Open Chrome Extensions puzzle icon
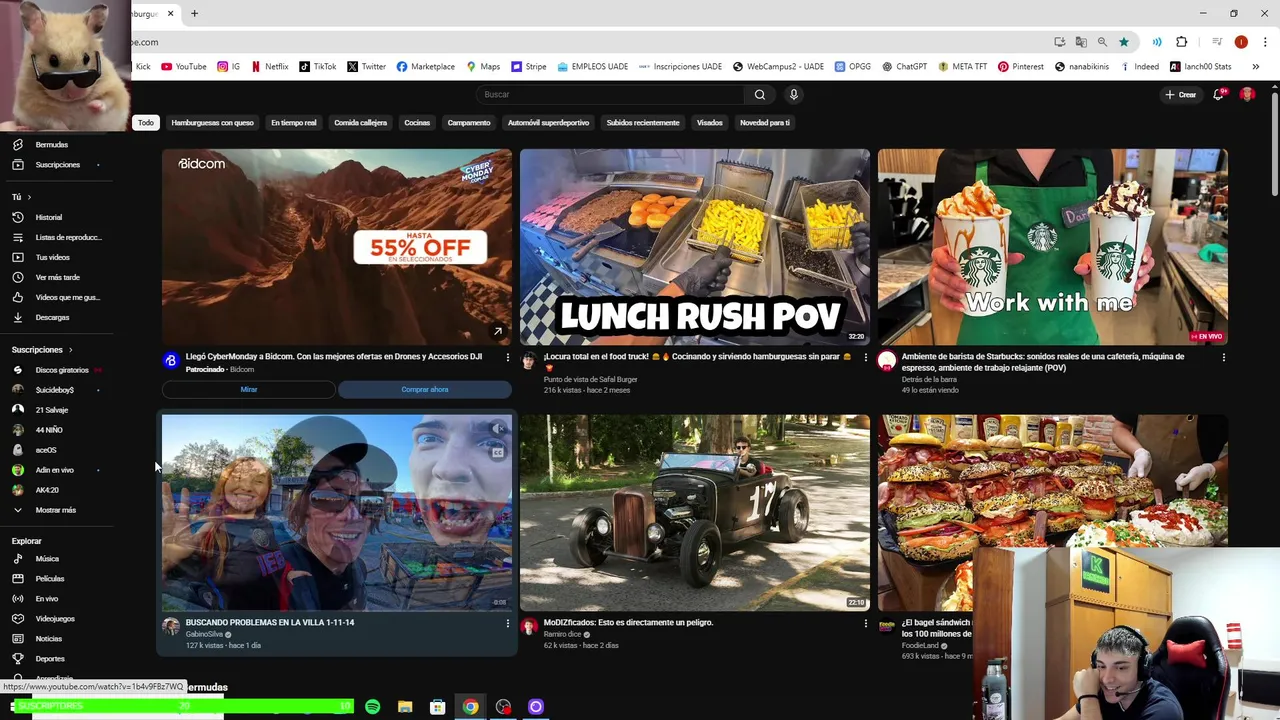This screenshot has width=1280, height=720. [1182, 42]
